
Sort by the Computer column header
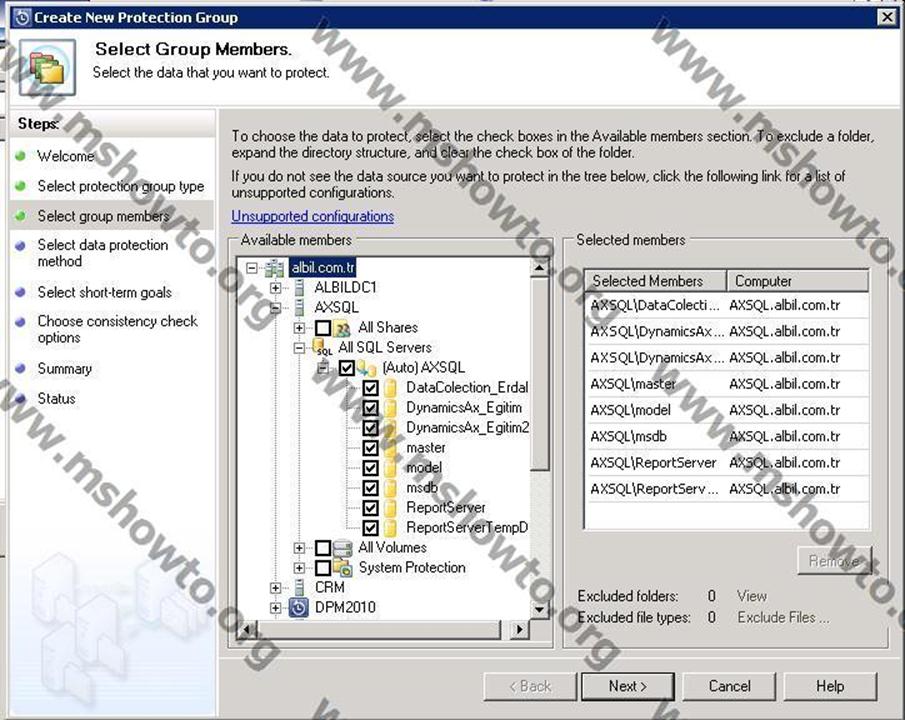(798, 281)
